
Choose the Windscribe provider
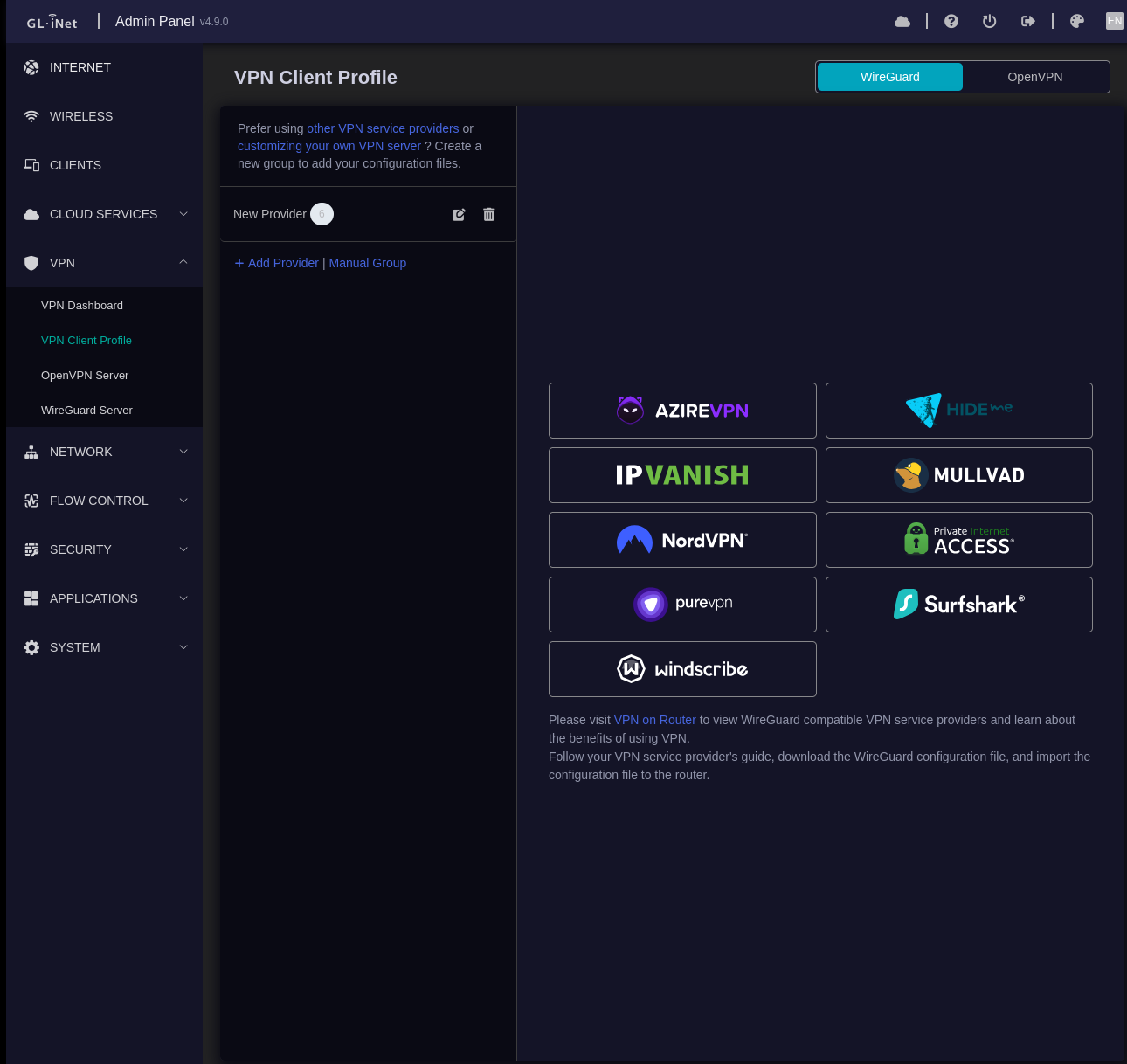pyautogui.click(x=682, y=669)
